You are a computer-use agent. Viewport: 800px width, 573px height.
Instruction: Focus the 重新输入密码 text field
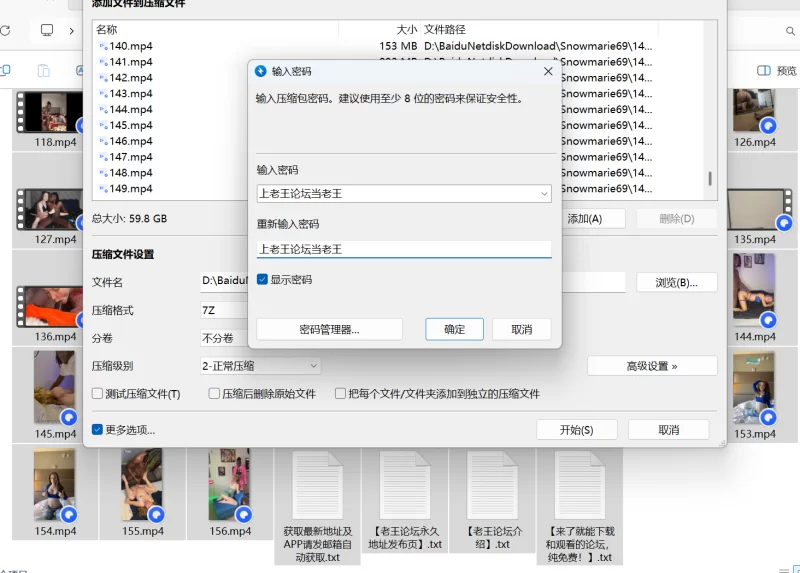click(x=404, y=249)
